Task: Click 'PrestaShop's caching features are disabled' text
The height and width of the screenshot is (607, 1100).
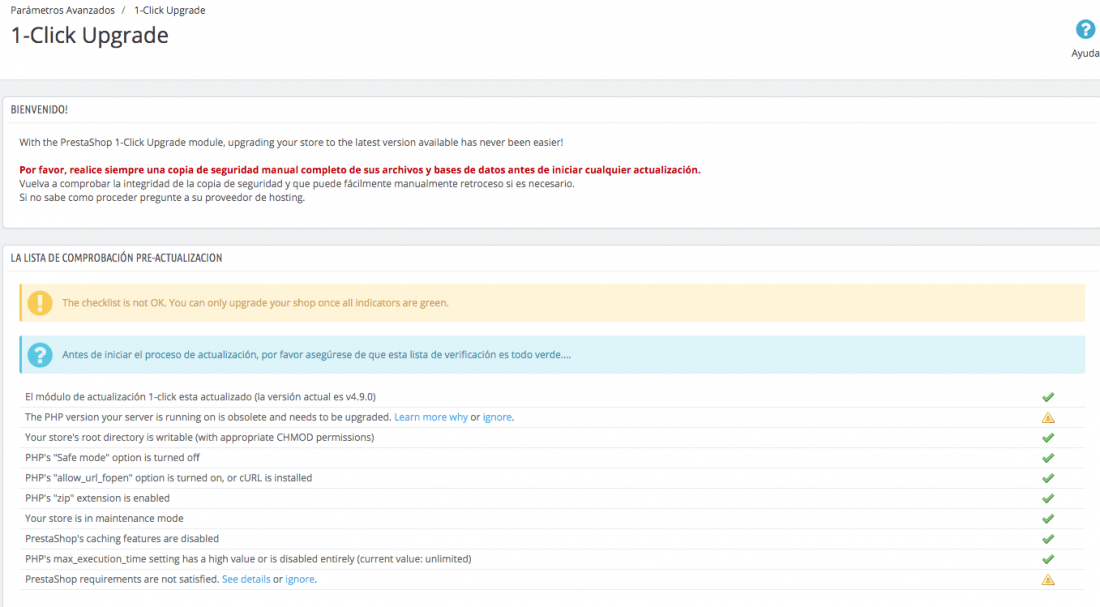Action: (x=122, y=539)
